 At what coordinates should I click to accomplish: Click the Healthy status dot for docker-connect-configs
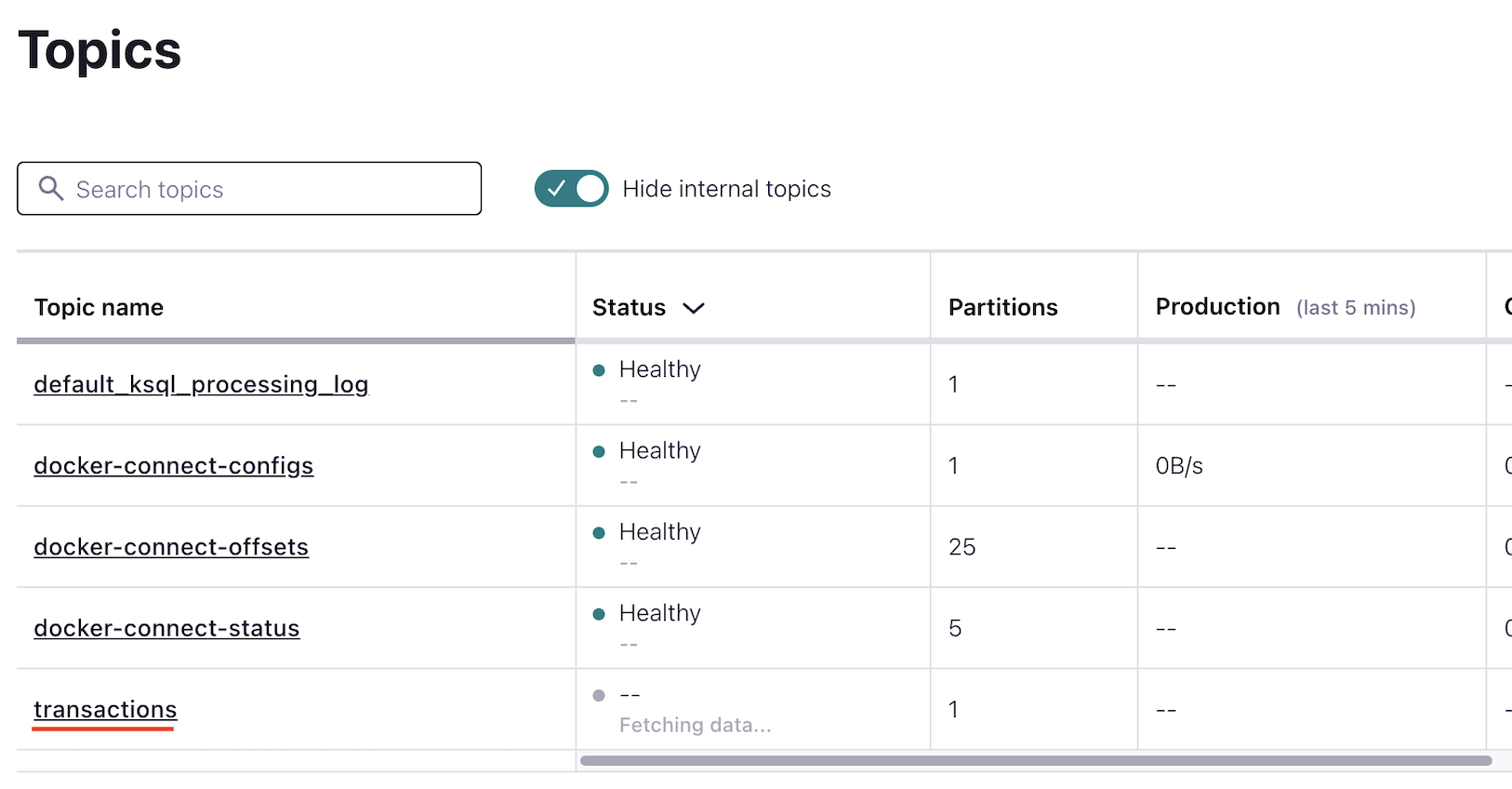(599, 451)
